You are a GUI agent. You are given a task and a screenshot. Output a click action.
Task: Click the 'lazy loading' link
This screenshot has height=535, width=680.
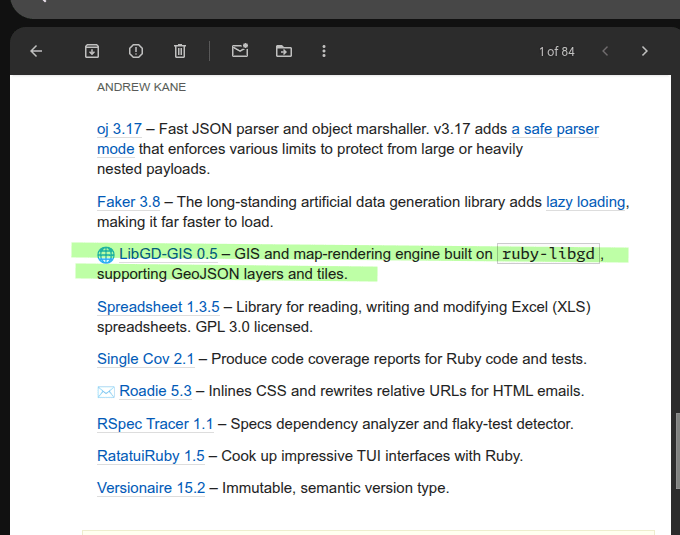pyautogui.click(x=585, y=202)
